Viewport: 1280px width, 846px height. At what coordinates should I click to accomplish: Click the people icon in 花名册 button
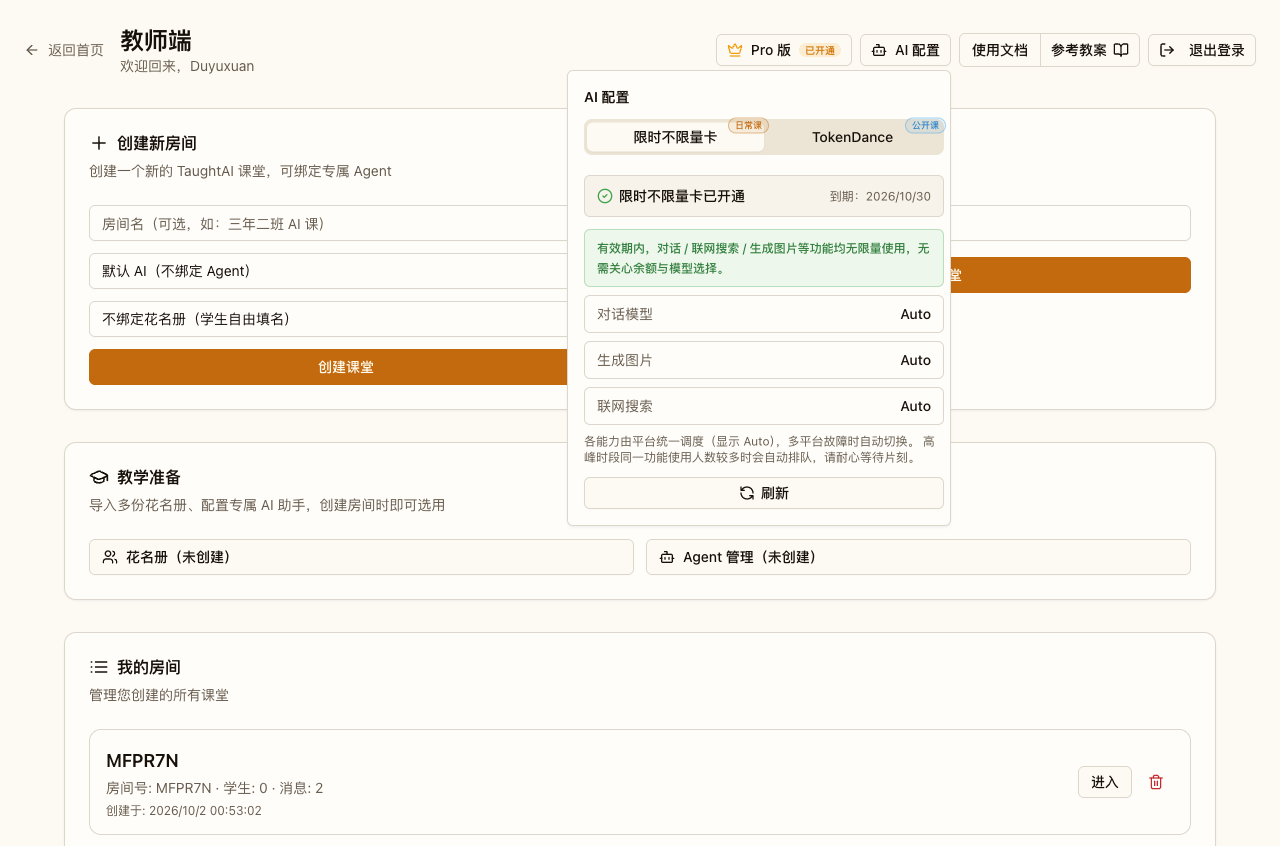click(x=110, y=557)
